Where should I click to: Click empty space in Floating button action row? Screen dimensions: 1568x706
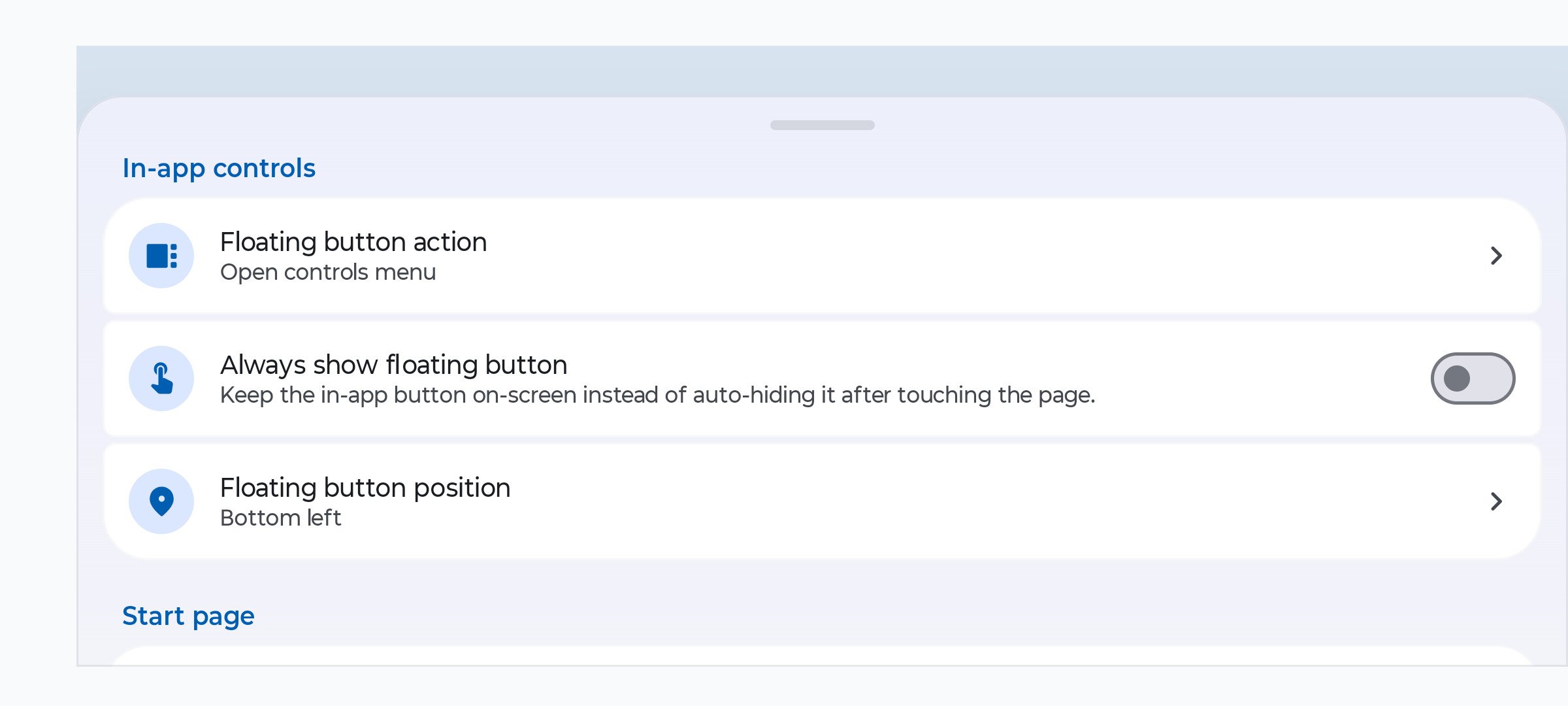[980, 256]
